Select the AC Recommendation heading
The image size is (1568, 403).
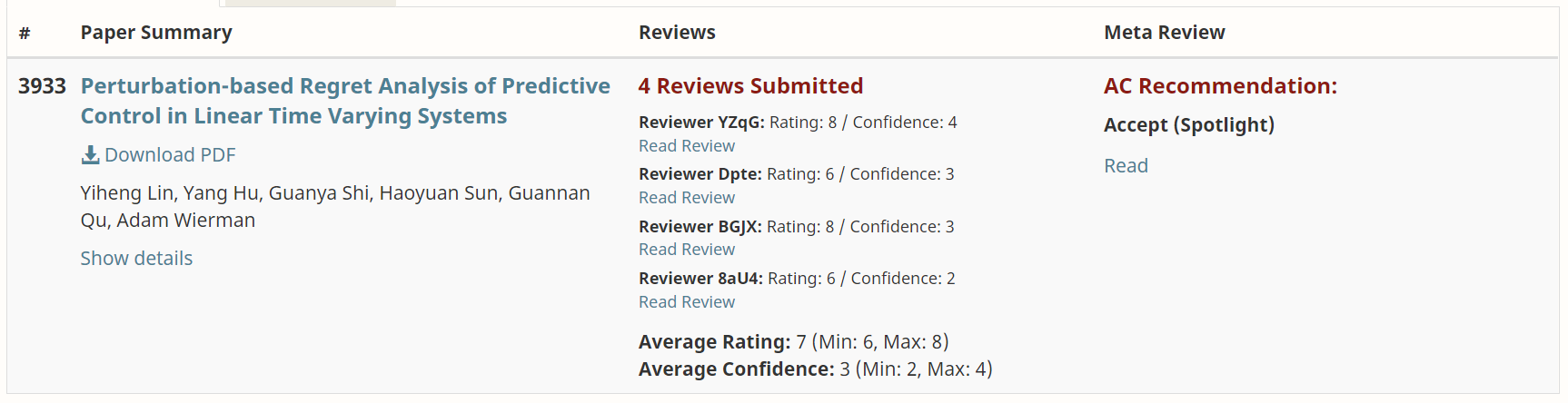tap(1220, 86)
